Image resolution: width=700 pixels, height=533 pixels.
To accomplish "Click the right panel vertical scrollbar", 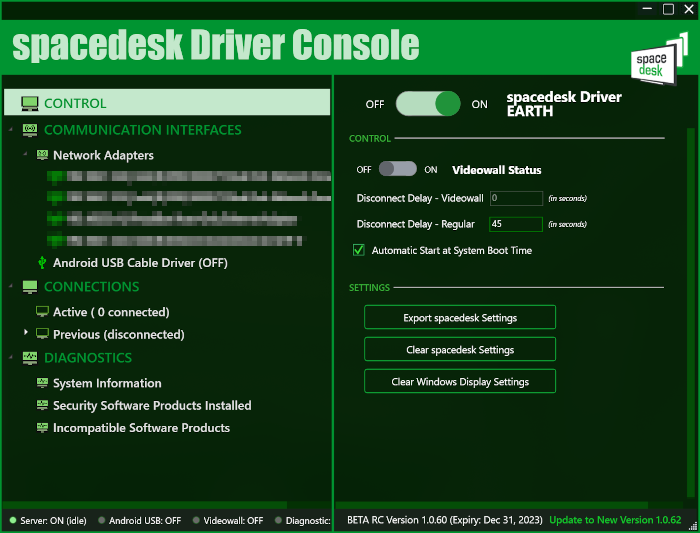I will [691, 312].
